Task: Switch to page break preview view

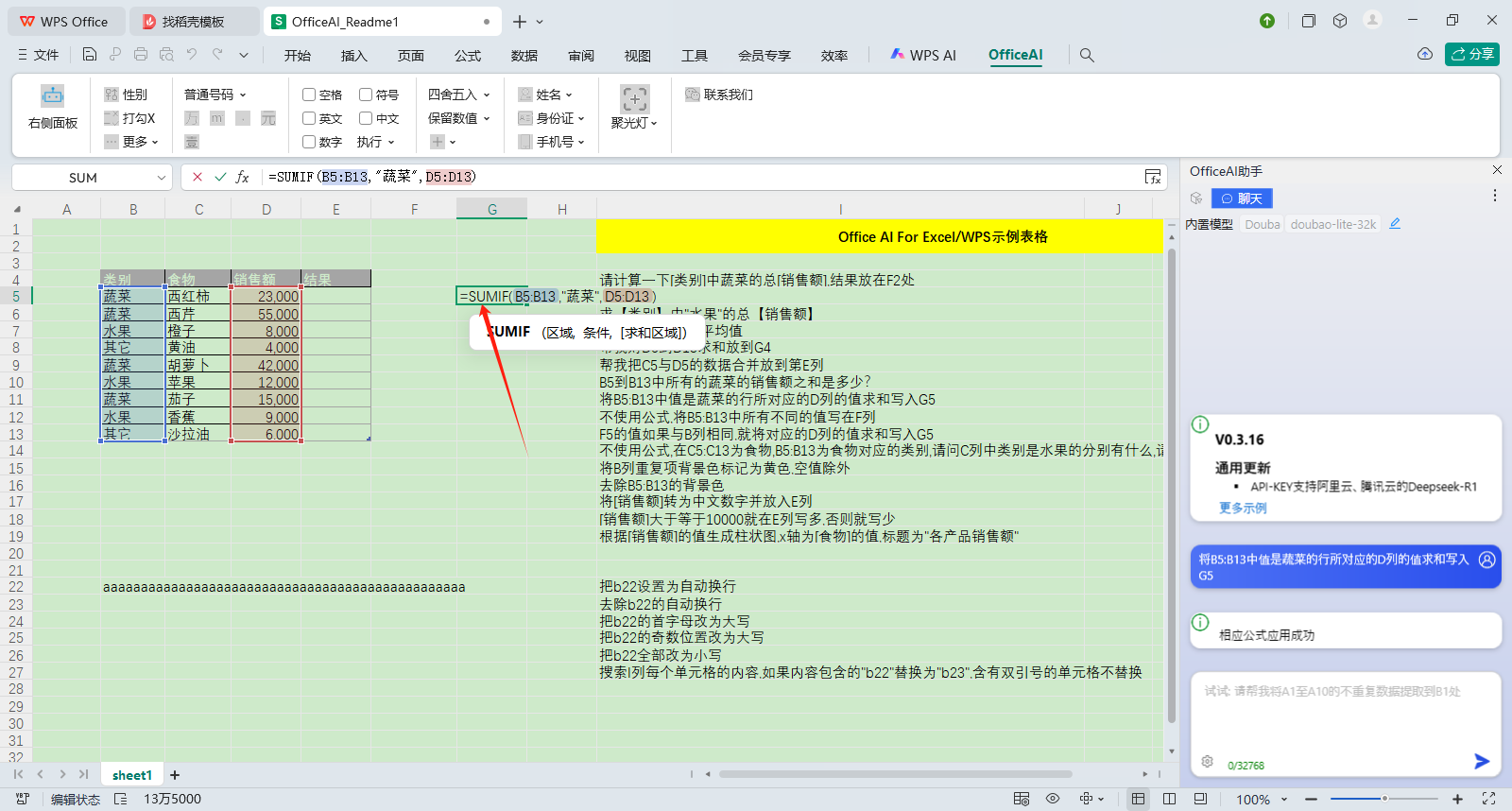Action: click(x=1170, y=799)
